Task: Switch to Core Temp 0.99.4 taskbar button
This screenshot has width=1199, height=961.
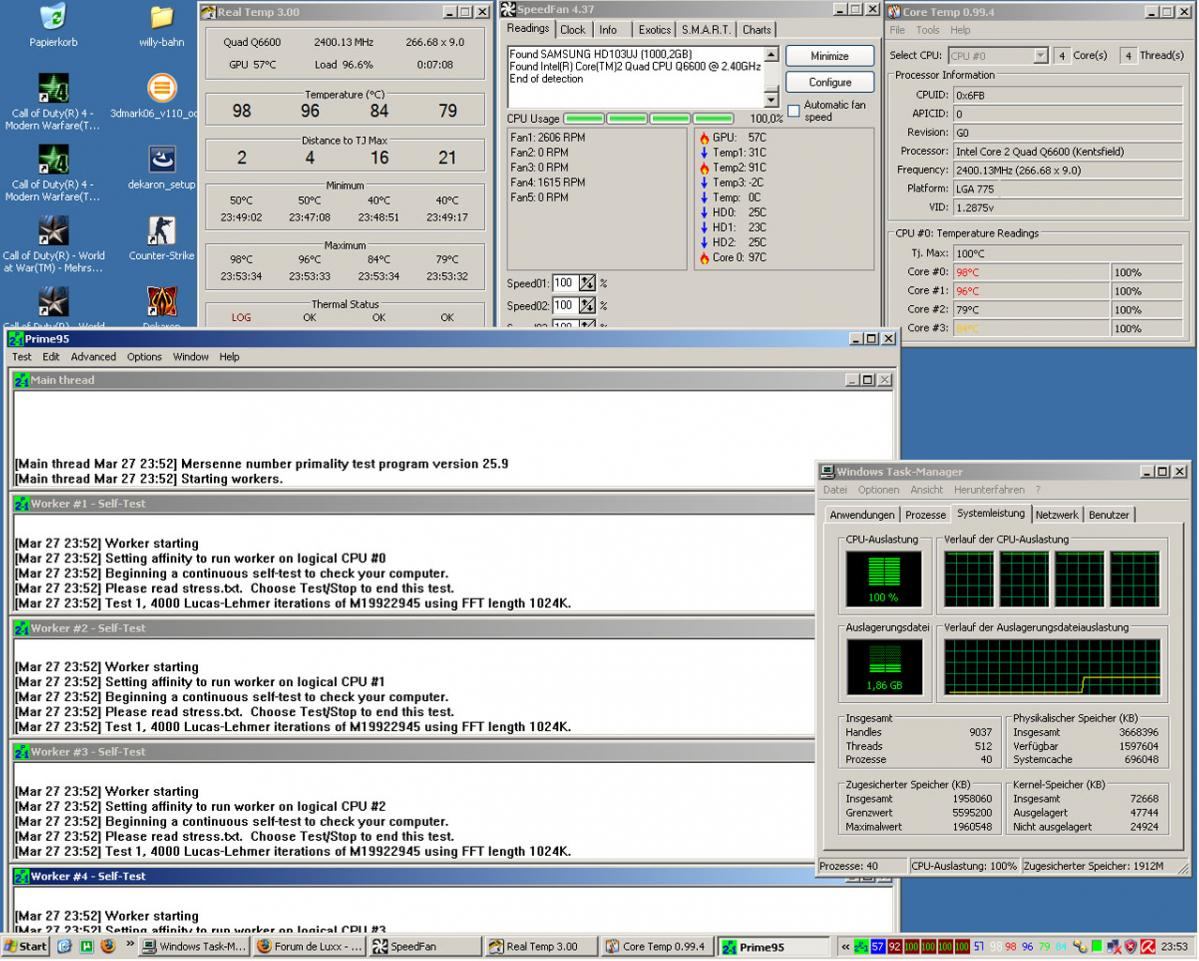Action: click(656, 946)
